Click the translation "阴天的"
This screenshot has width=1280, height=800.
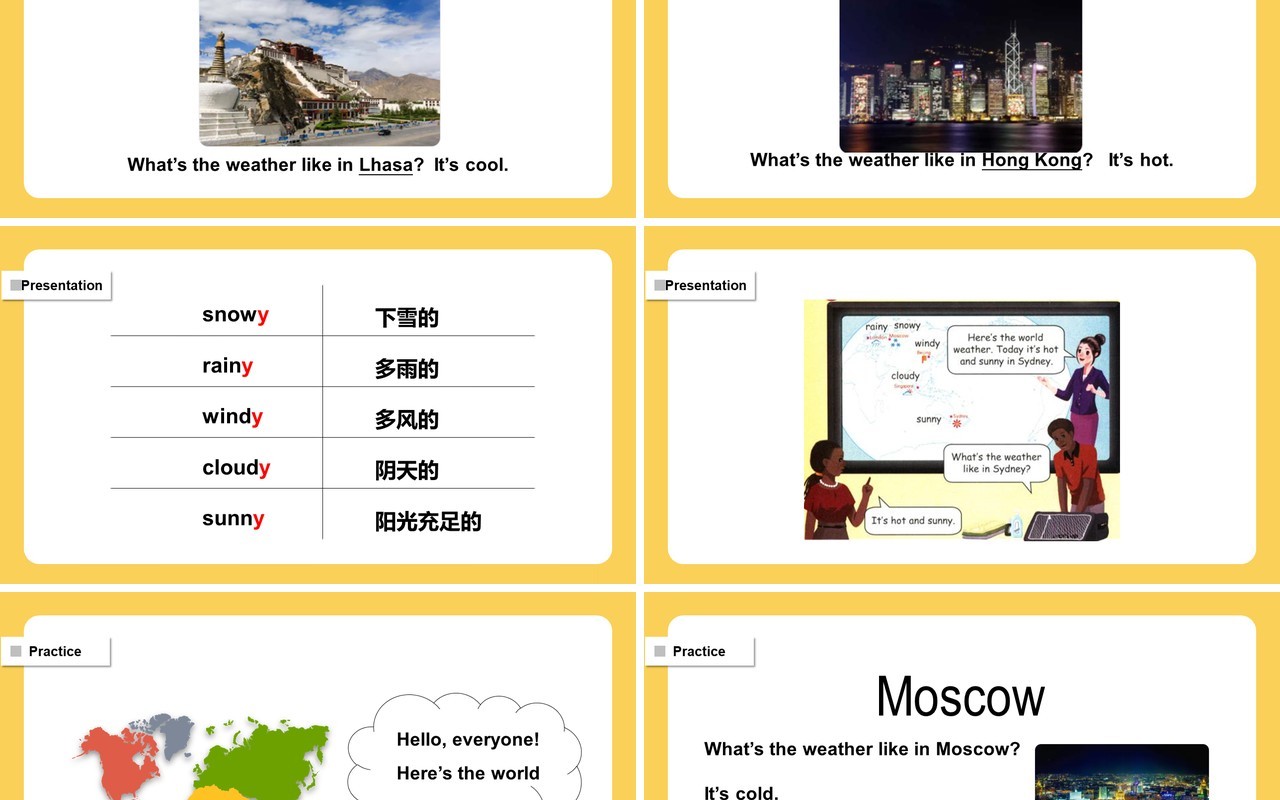407,471
